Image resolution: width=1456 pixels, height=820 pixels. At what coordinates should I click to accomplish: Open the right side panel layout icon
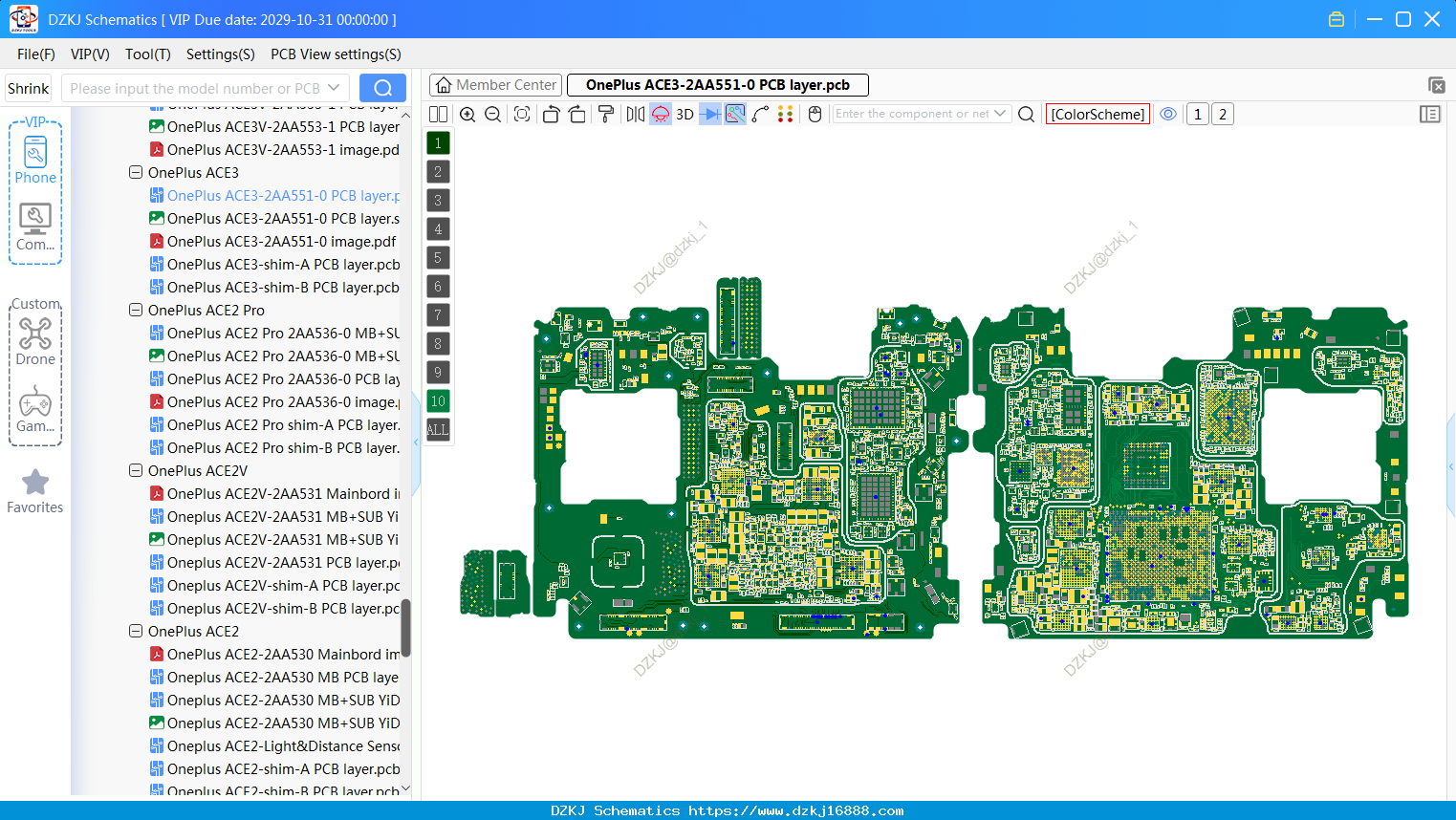[1430, 114]
